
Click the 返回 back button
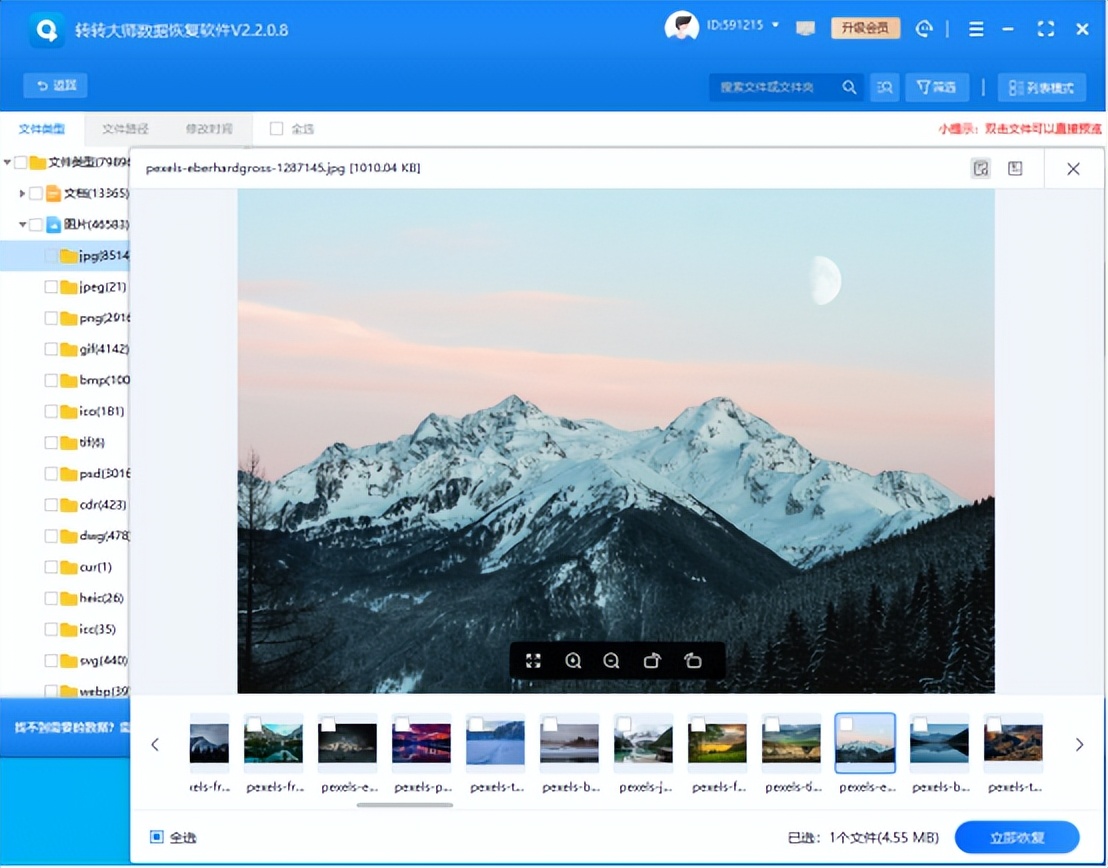pos(55,86)
